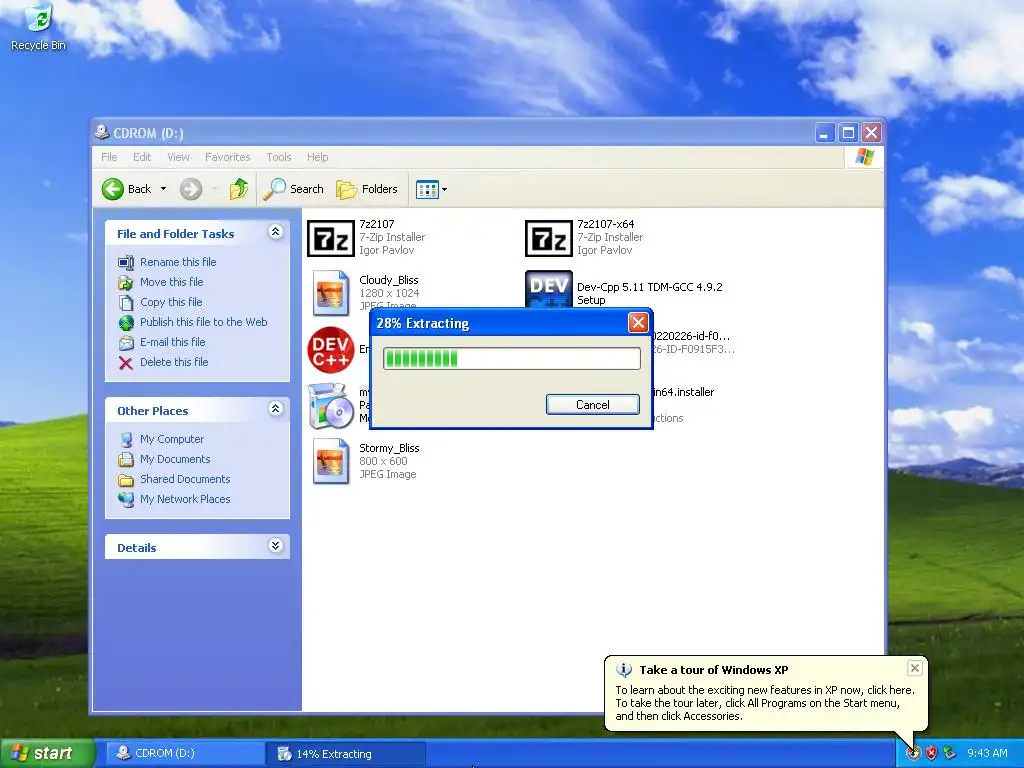Open the Favorites menu

[227, 157]
